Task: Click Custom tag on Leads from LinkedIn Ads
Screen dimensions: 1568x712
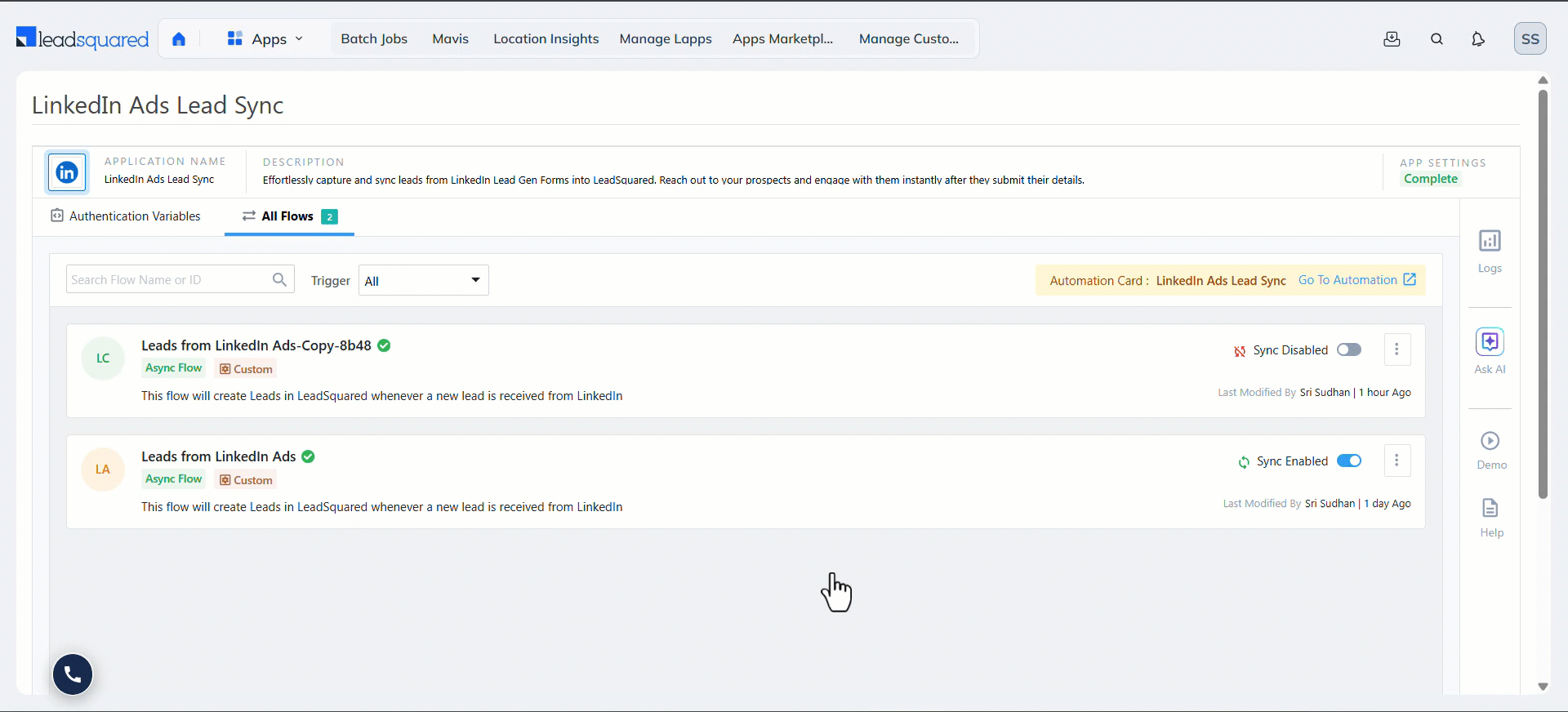Action: tap(246, 480)
